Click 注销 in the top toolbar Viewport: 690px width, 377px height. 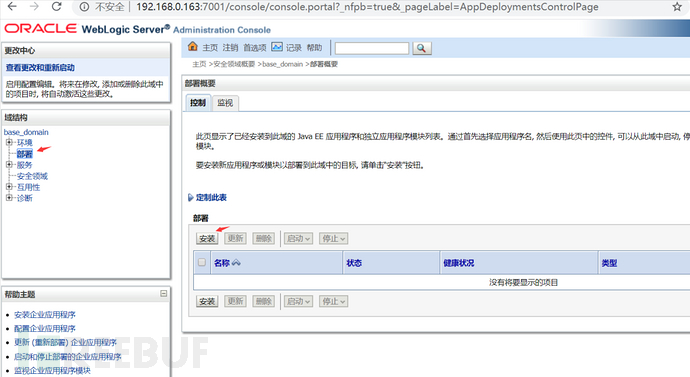tap(230, 48)
